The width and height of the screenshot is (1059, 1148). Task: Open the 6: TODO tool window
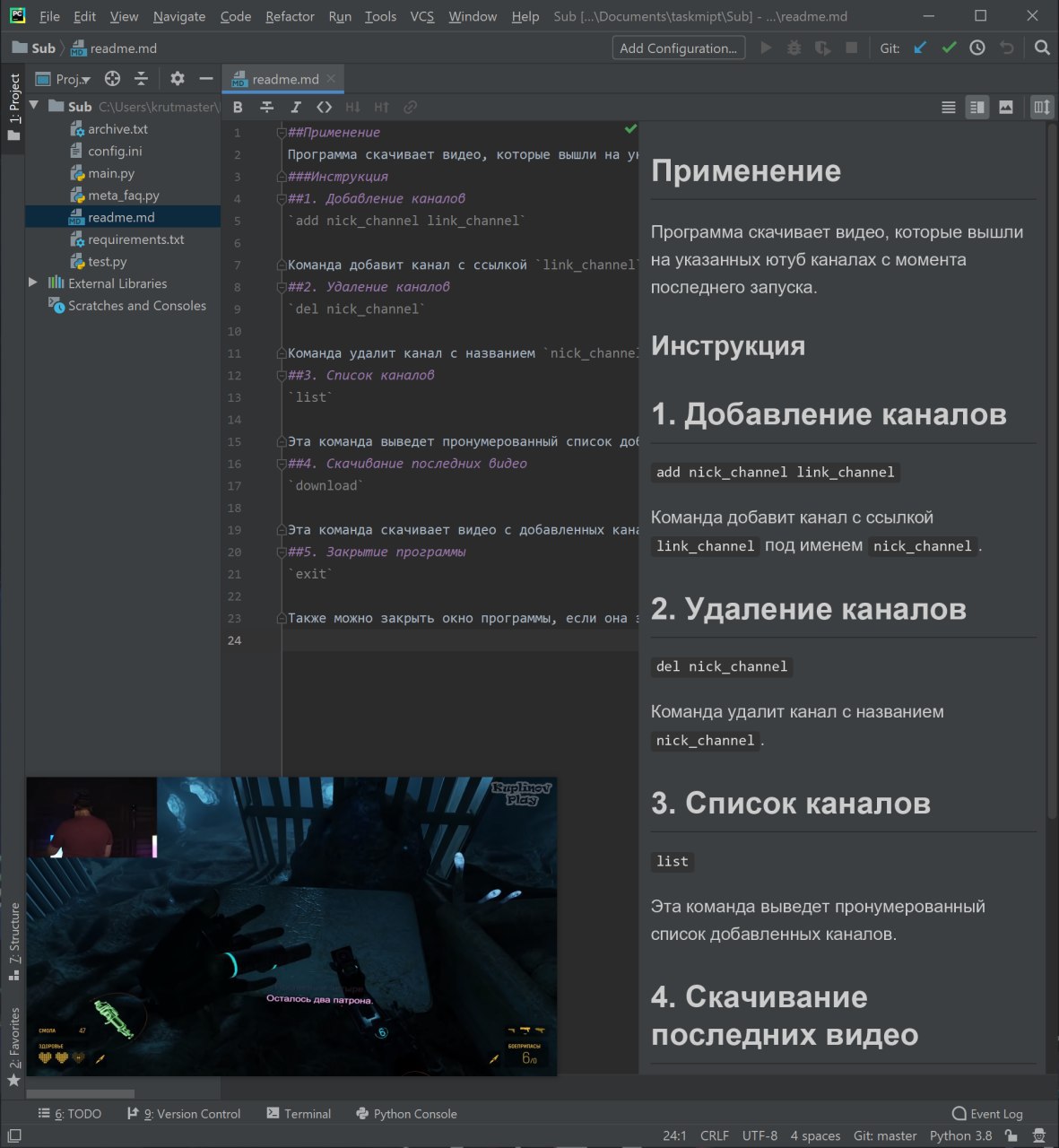[x=69, y=1114]
